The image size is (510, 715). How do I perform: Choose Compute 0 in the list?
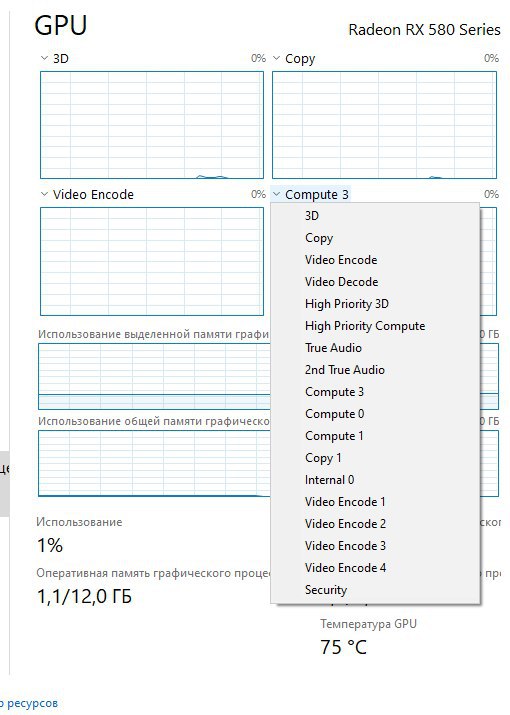[x=375, y=414]
